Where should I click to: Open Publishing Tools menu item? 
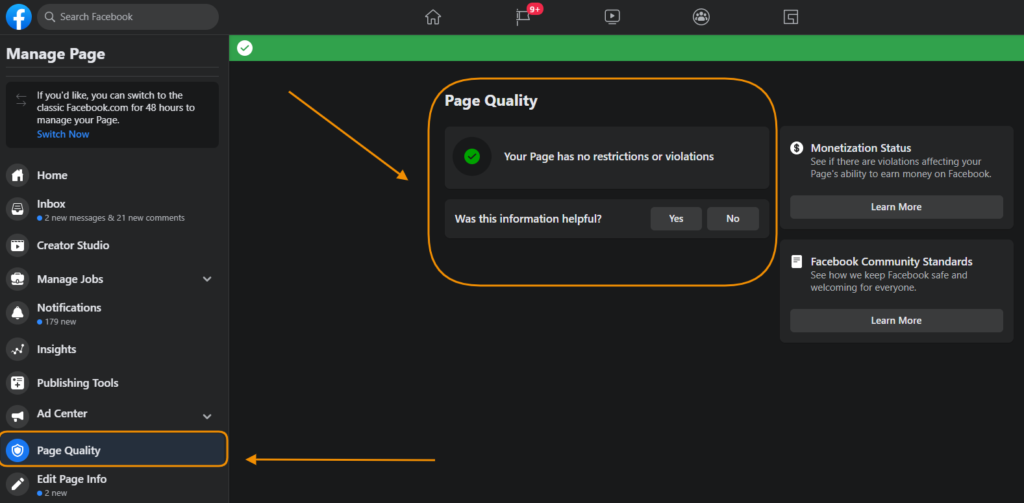[x=77, y=383]
